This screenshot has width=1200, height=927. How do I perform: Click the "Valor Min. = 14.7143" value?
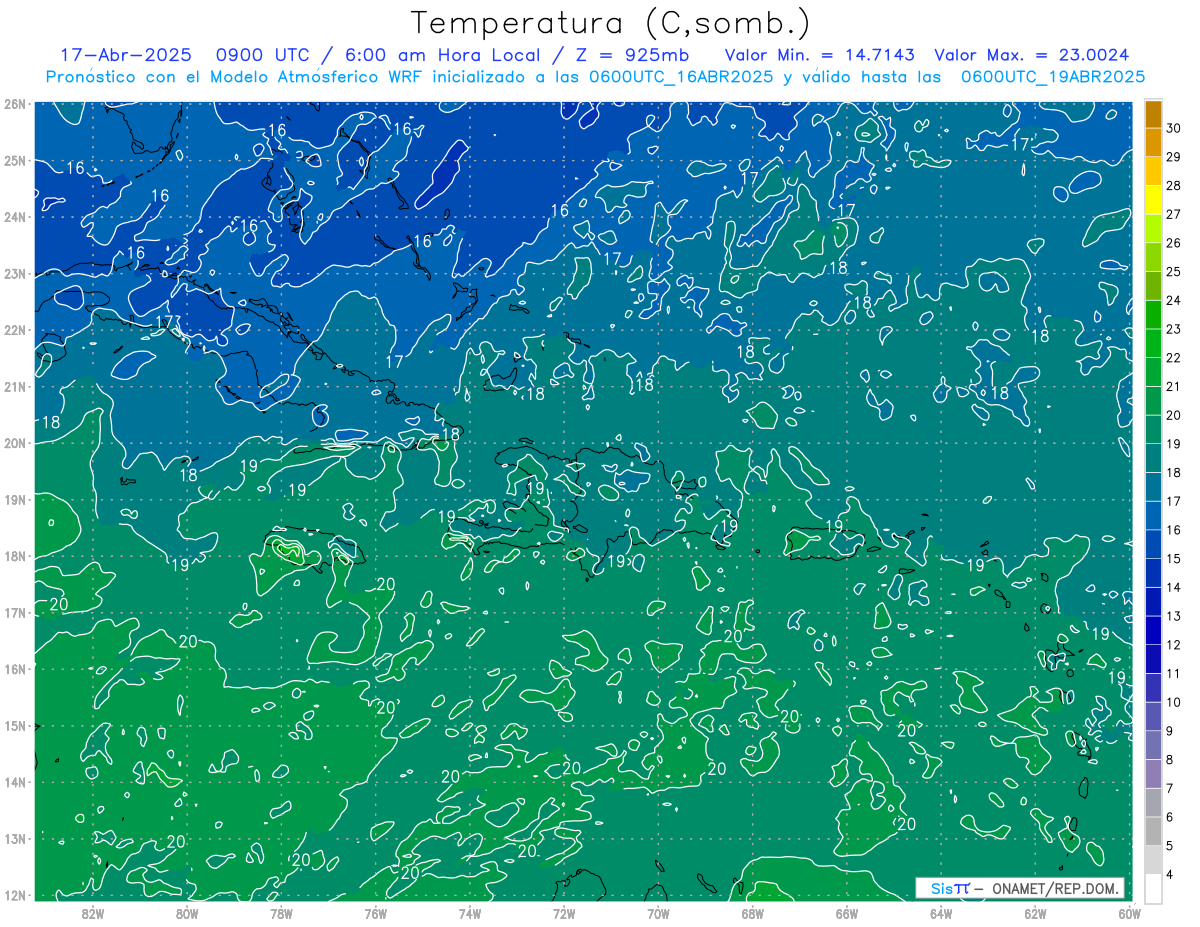pos(820,55)
